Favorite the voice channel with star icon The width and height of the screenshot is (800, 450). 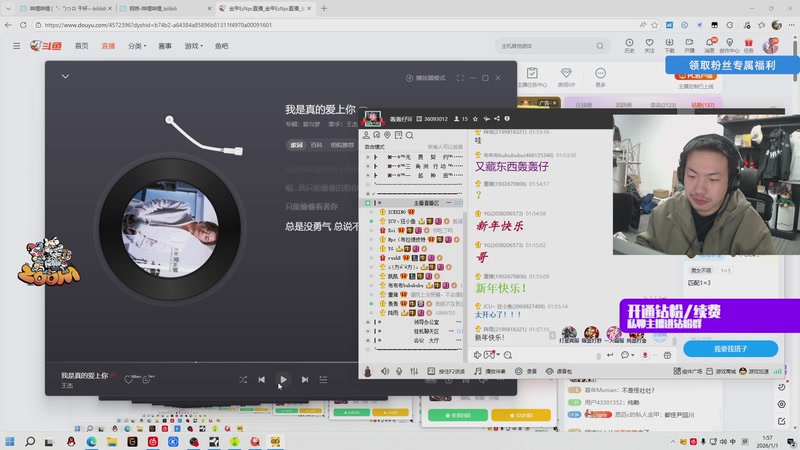[x=475, y=119]
